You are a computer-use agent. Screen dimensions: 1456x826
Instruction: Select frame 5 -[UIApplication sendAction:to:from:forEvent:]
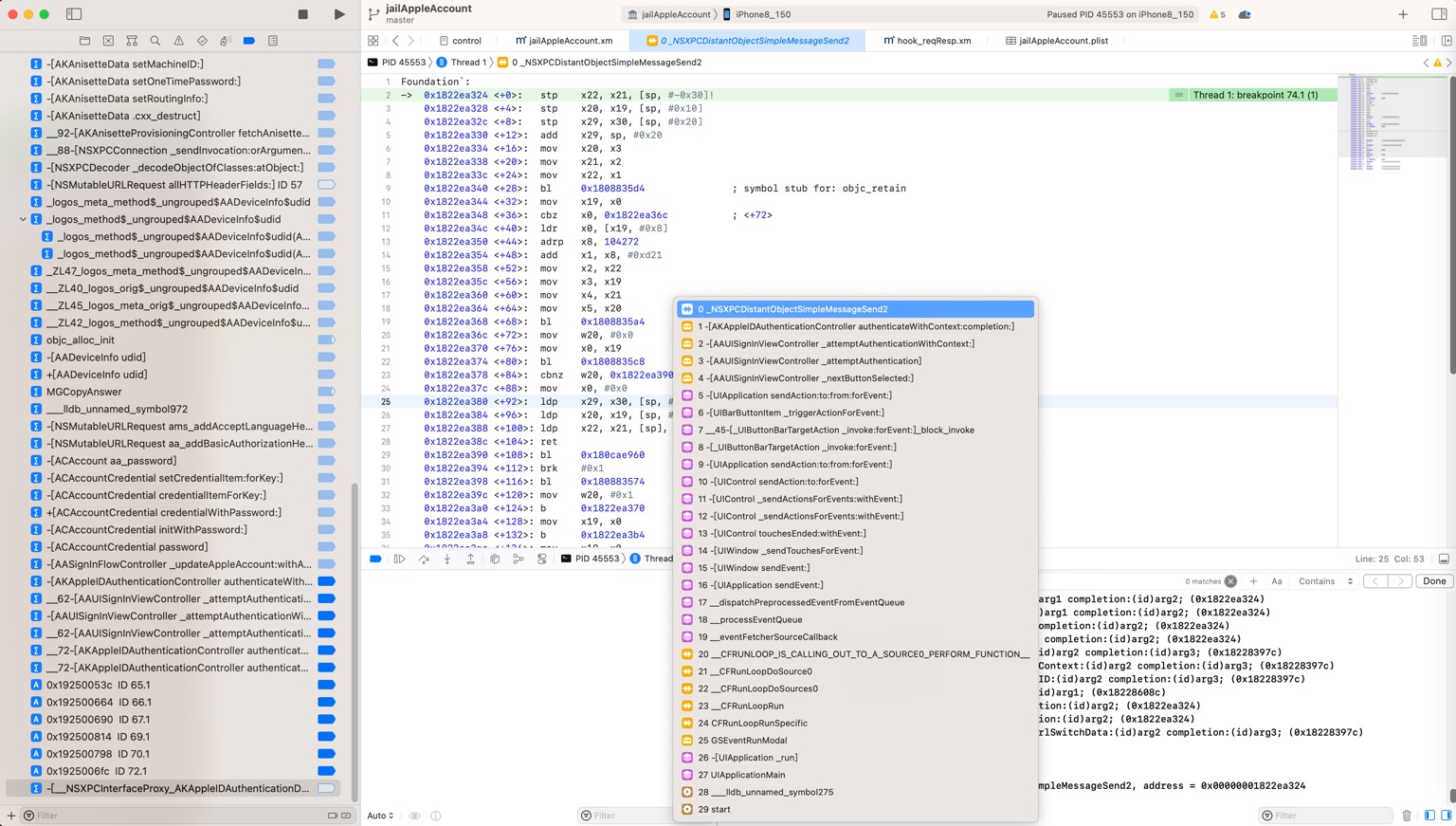point(855,395)
